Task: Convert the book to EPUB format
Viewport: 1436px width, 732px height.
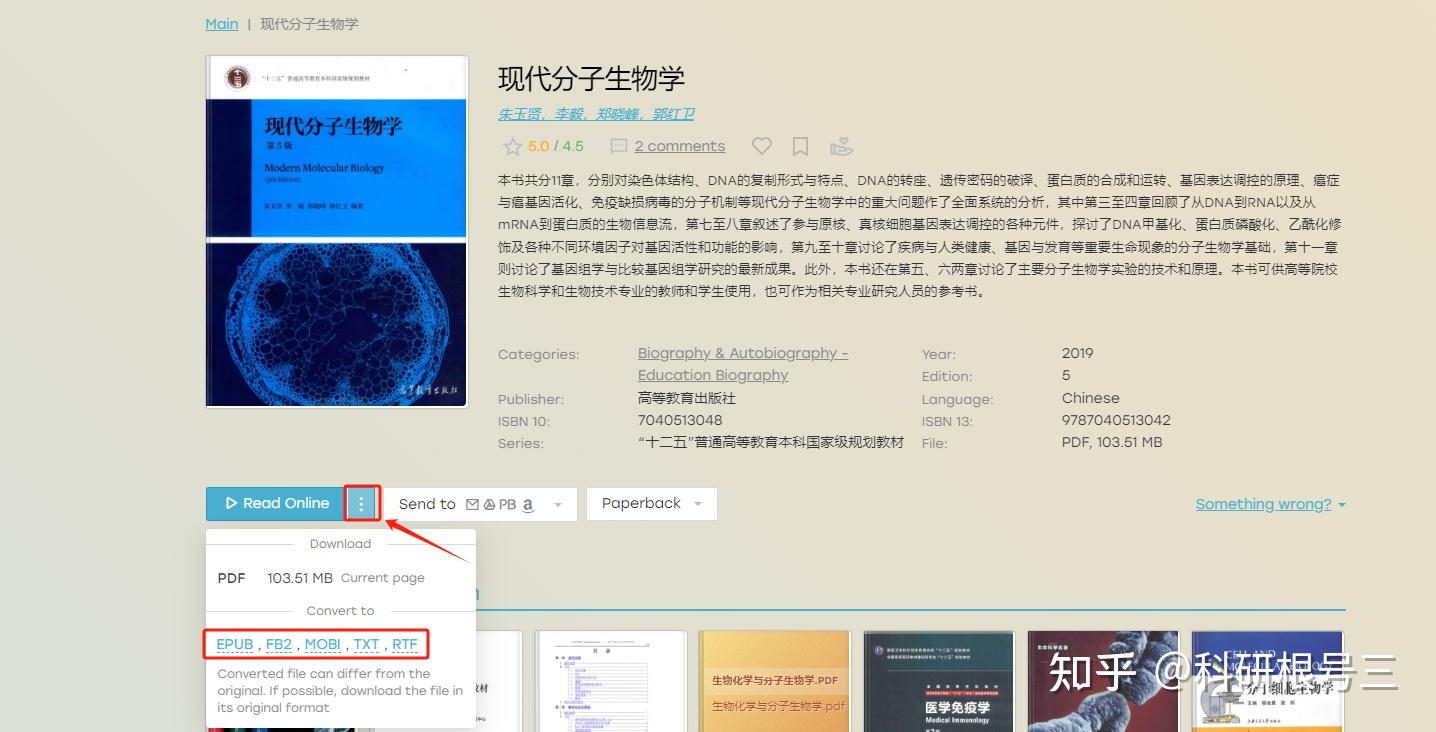Action: [x=234, y=644]
